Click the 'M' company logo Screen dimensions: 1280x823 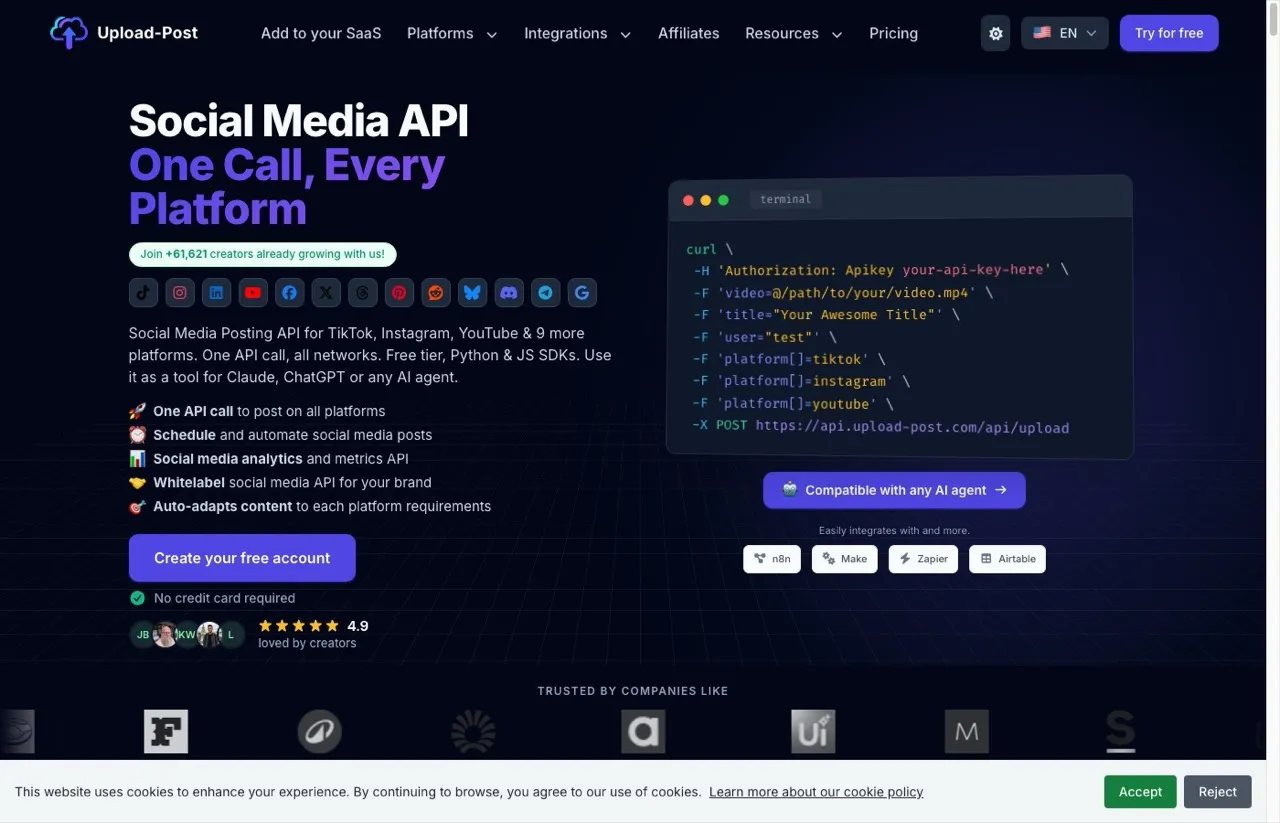967,732
